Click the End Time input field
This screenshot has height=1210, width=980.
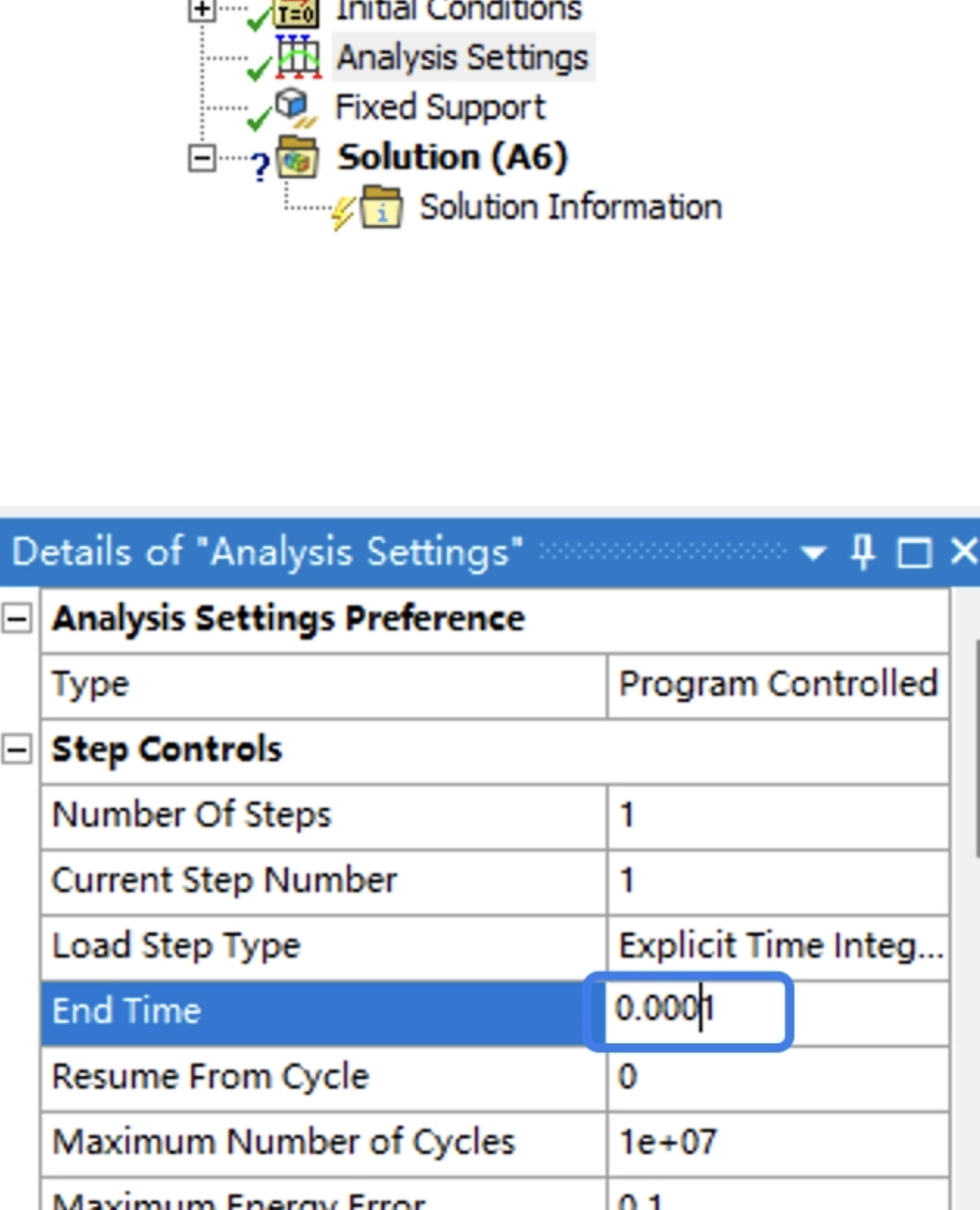point(688,1011)
